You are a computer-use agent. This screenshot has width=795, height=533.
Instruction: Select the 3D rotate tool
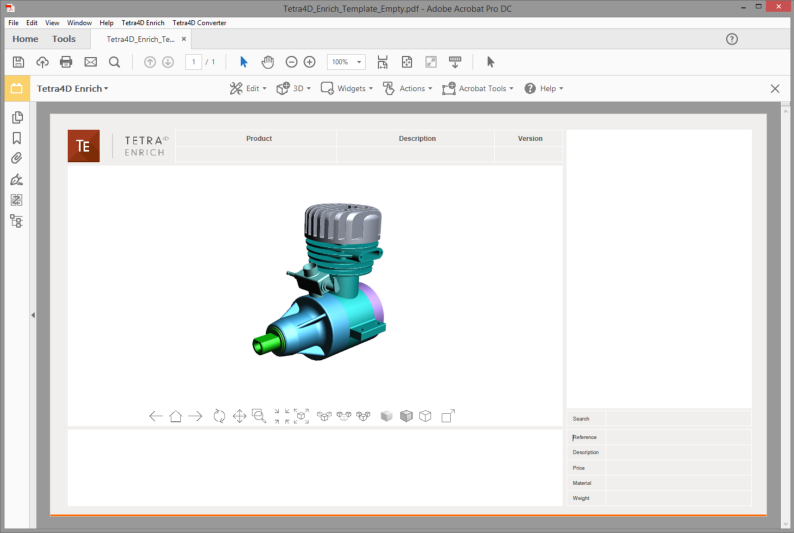[x=219, y=416]
